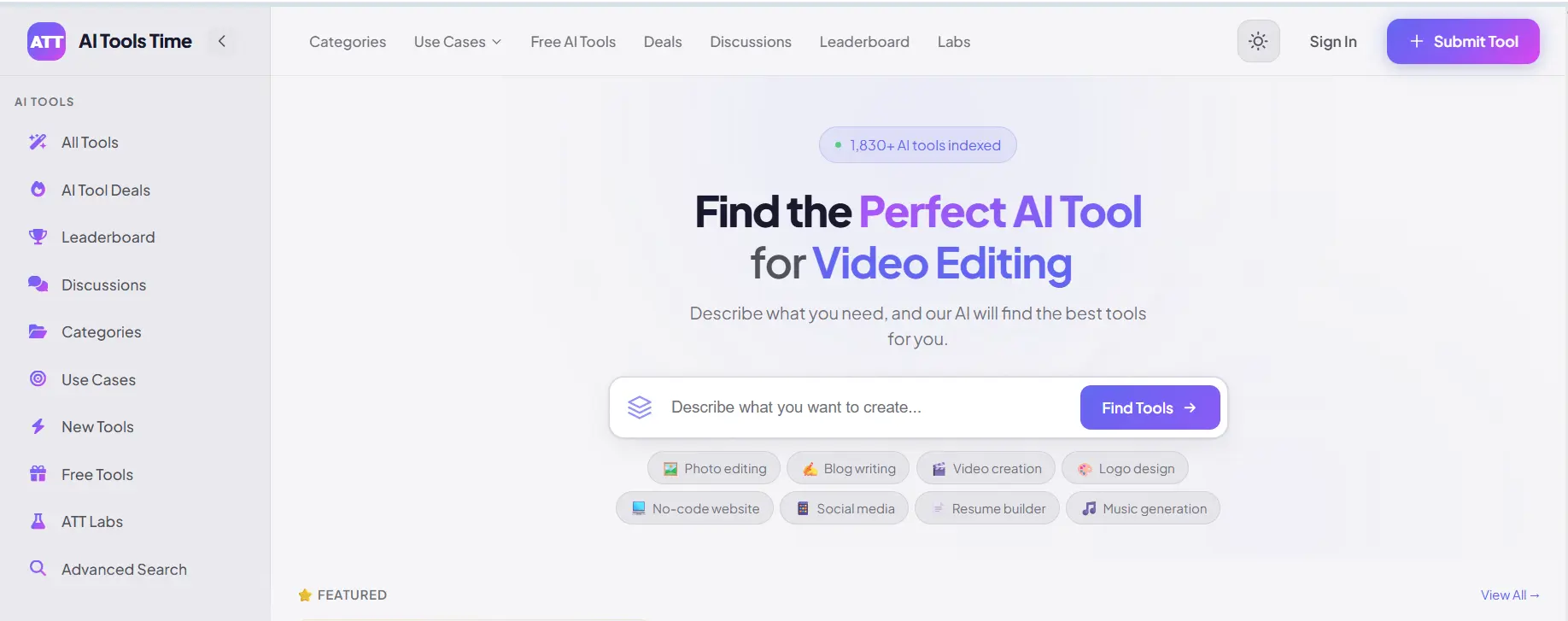Choose the Social media suggestion chip

pos(844,508)
